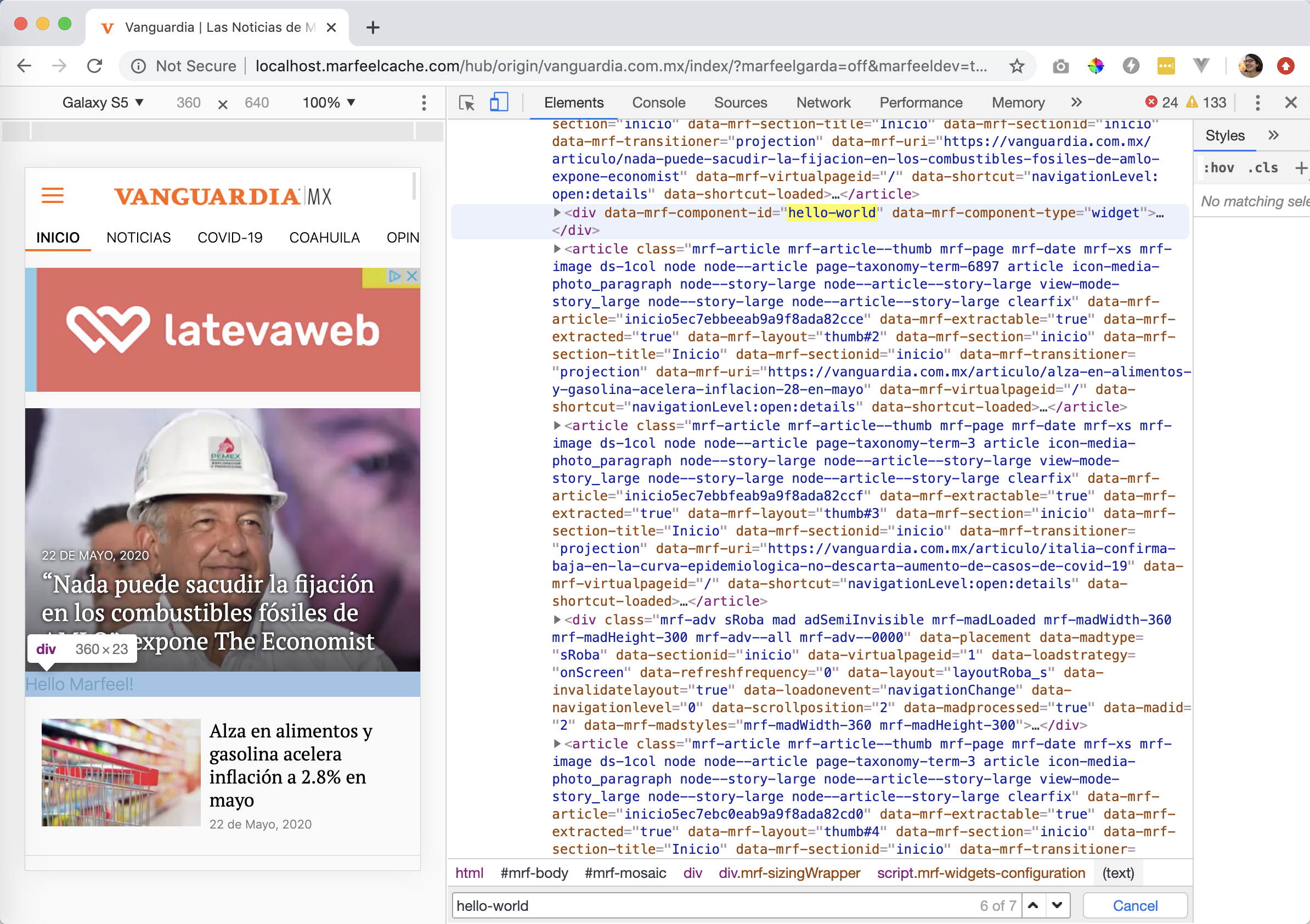Toggle the .cls class editor
Image resolution: width=1310 pixels, height=924 pixels.
click(1262, 168)
